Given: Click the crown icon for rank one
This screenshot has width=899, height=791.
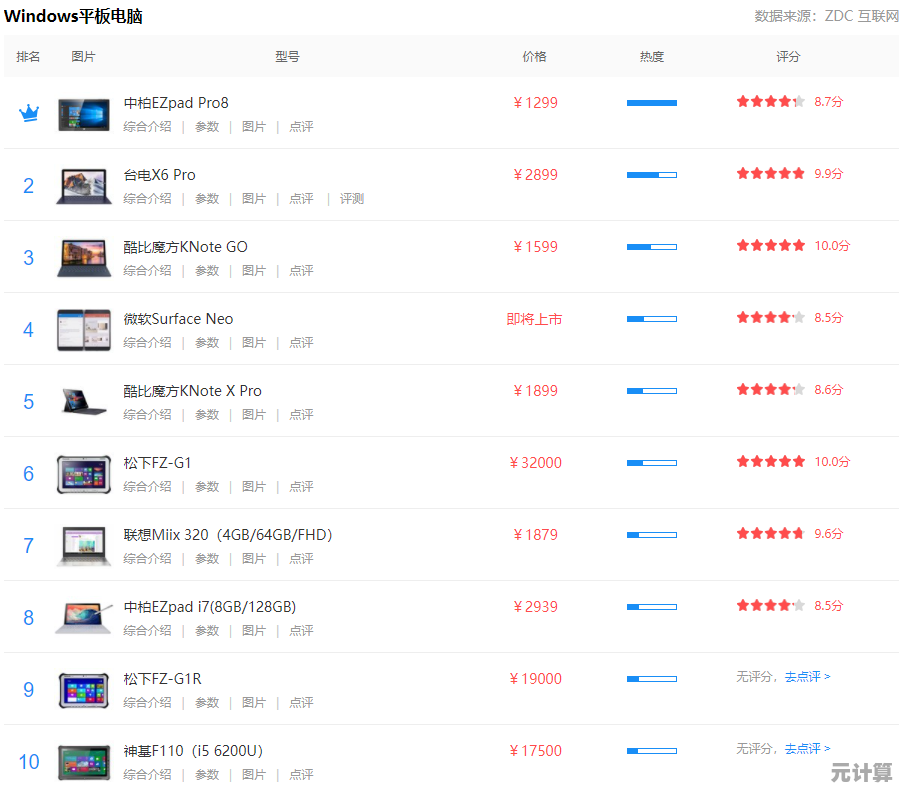Looking at the screenshot, I should coord(29,113).
